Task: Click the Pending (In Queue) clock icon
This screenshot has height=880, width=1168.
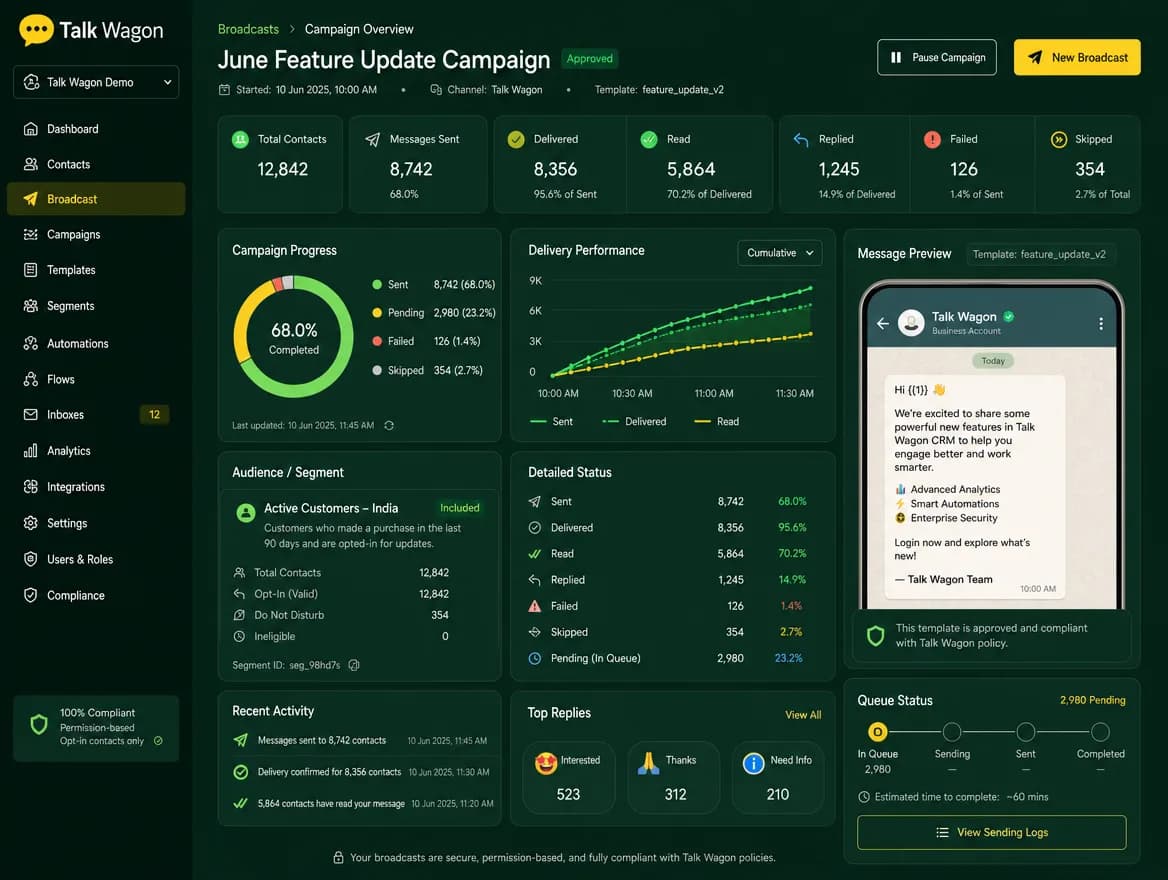Action: (535, 659)
